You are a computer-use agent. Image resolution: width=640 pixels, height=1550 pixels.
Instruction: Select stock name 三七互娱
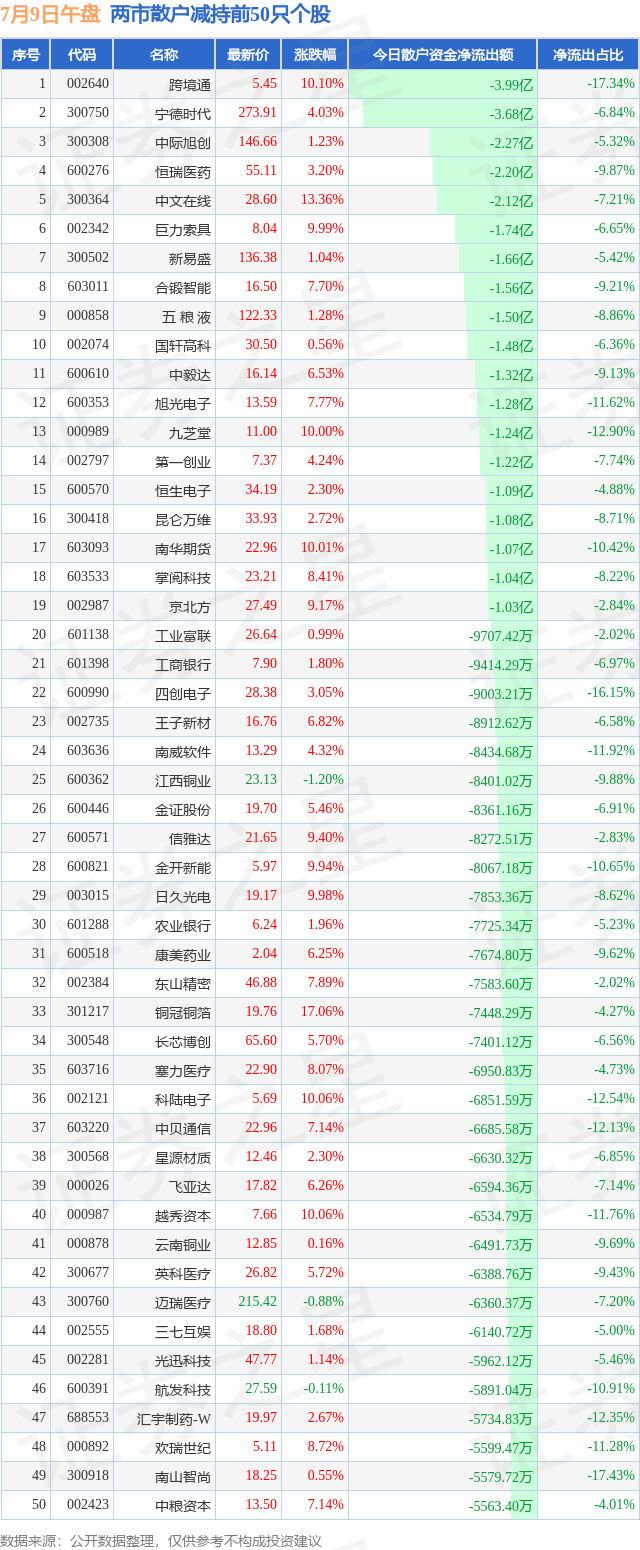tap(183, 1332)
